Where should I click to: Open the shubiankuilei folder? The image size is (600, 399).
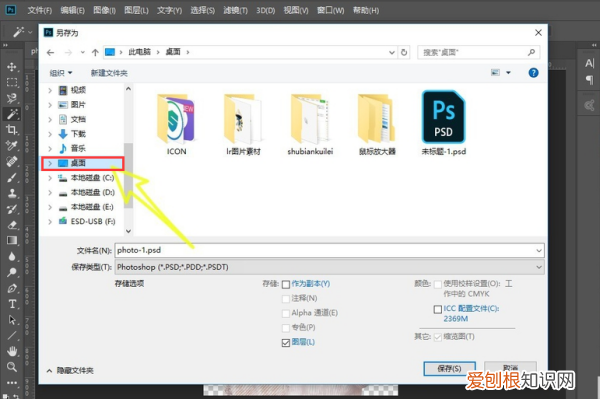[310, 125]
